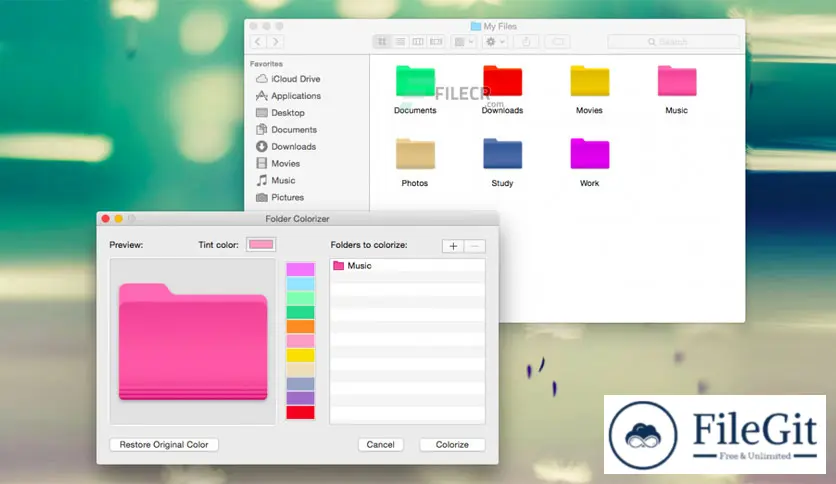
Task: Select Documents in Finder sidebar
Action: click(286, 130)
